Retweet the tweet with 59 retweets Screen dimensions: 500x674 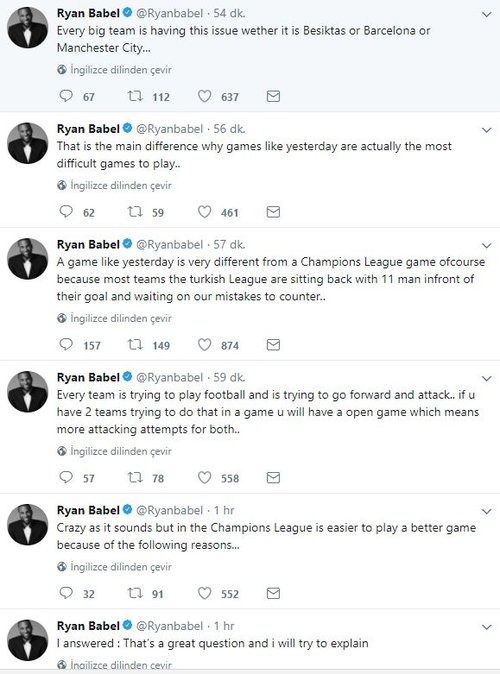coord(135,212)
